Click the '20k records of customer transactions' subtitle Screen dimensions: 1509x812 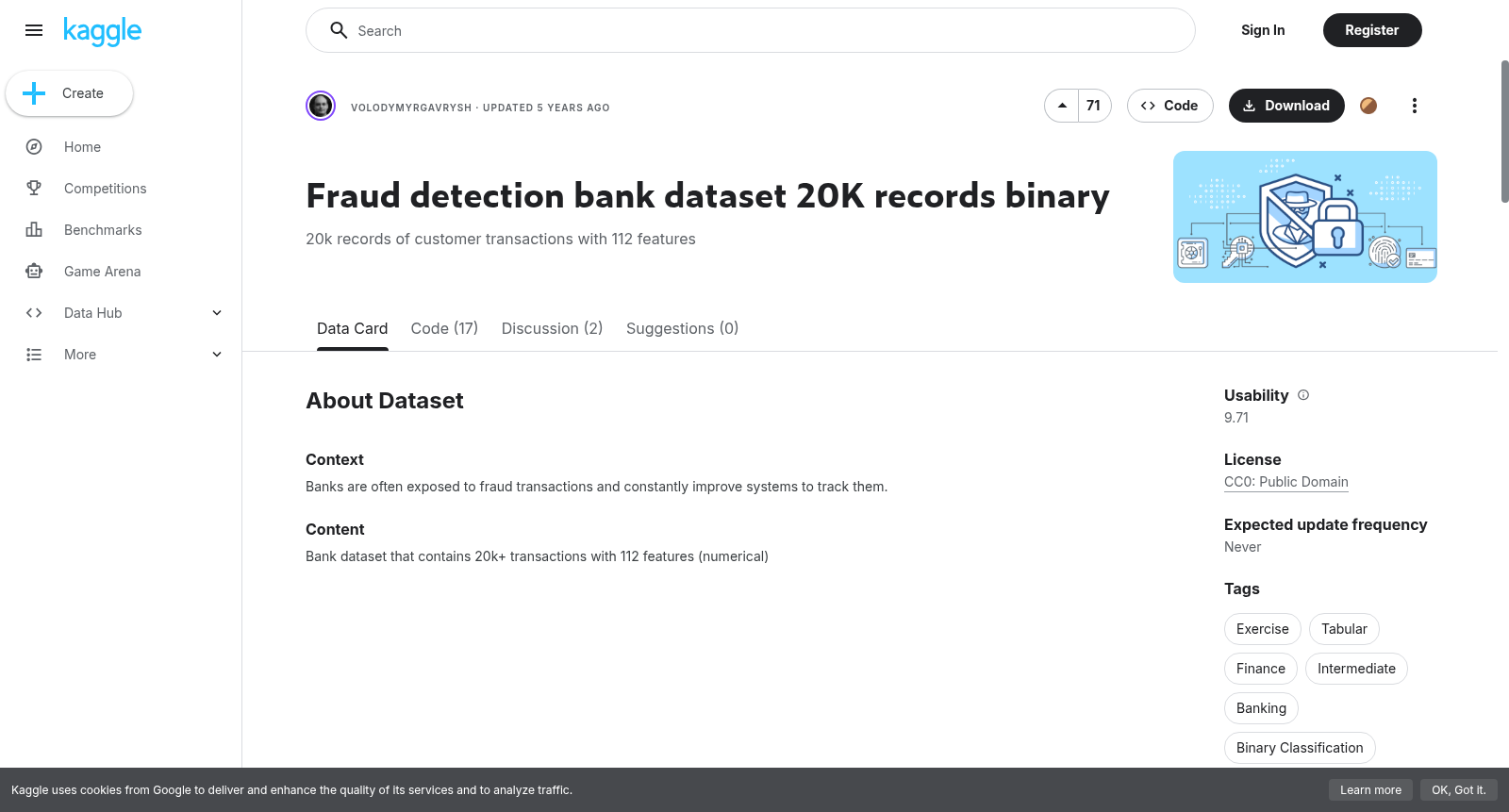tap(501, 240)
